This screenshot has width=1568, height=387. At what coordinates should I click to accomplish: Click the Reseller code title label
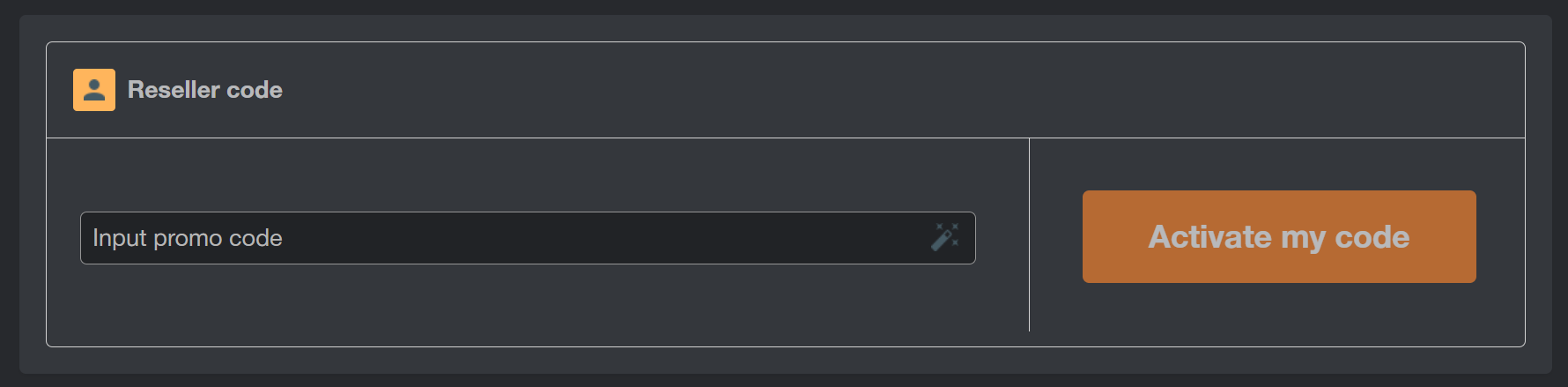pos(205,90)
